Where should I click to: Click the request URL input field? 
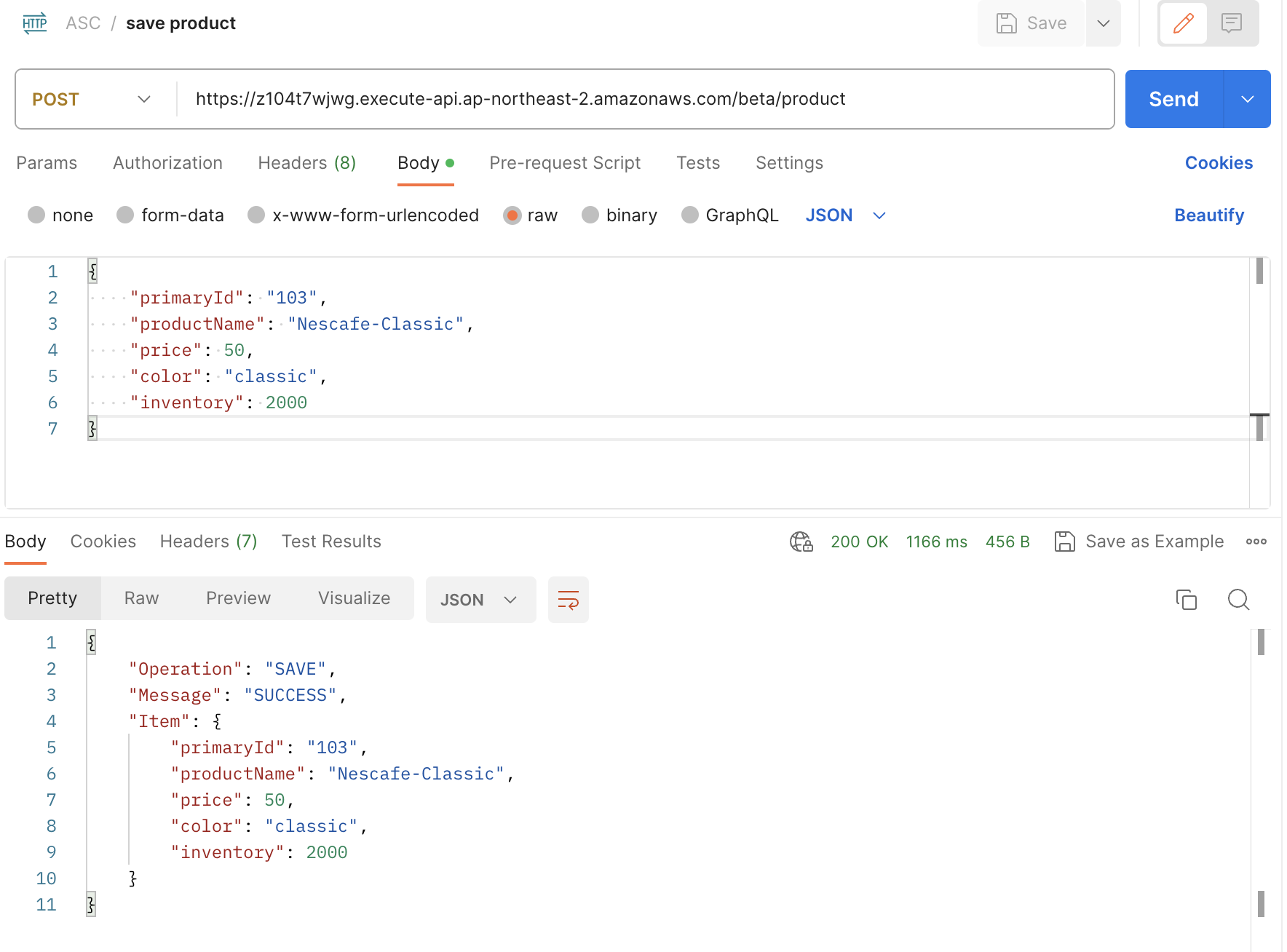tap(644, 99)
